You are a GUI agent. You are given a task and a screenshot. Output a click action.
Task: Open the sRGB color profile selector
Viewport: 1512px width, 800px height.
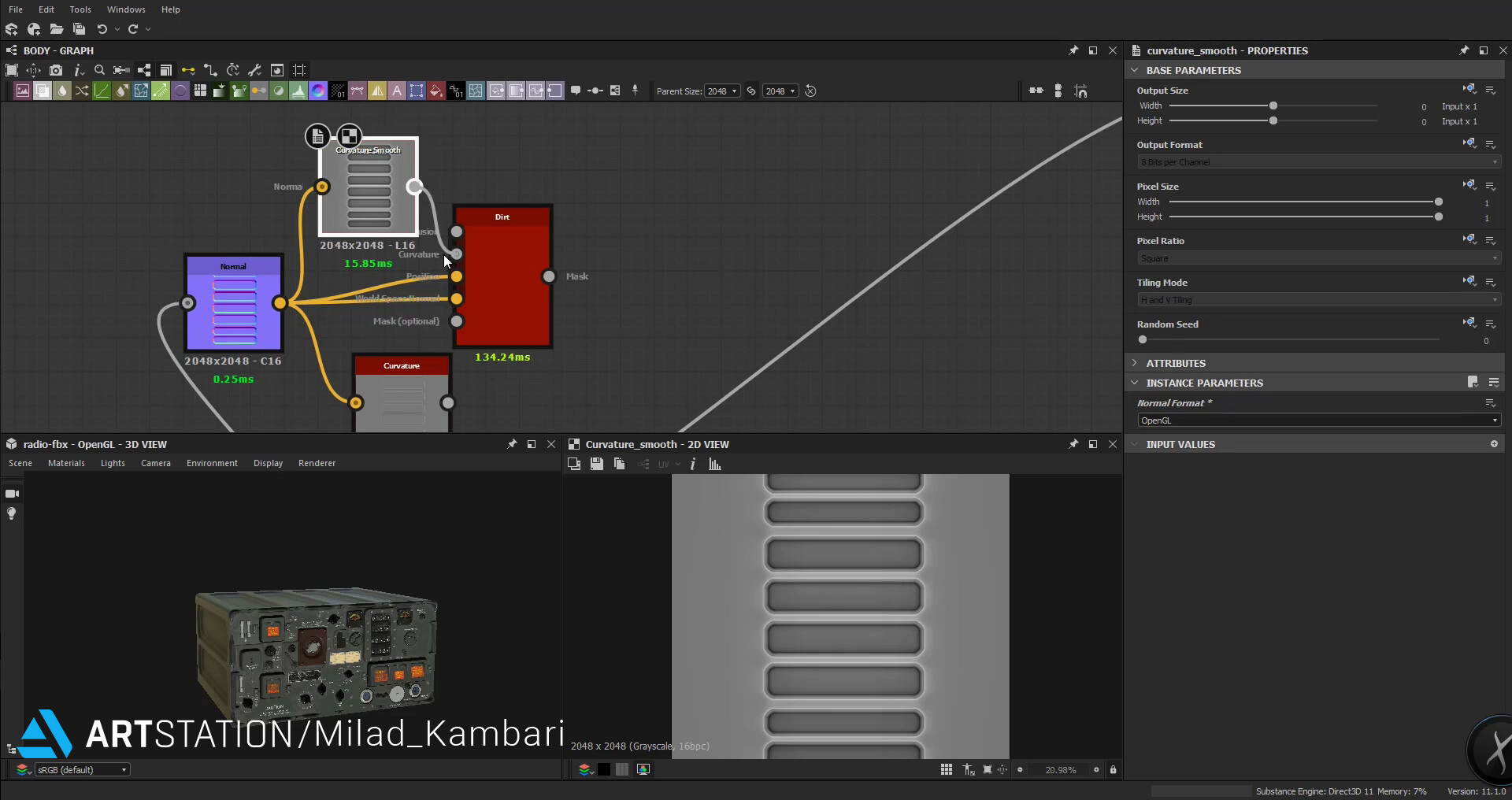pyautogui.click(x=83, y=769)
